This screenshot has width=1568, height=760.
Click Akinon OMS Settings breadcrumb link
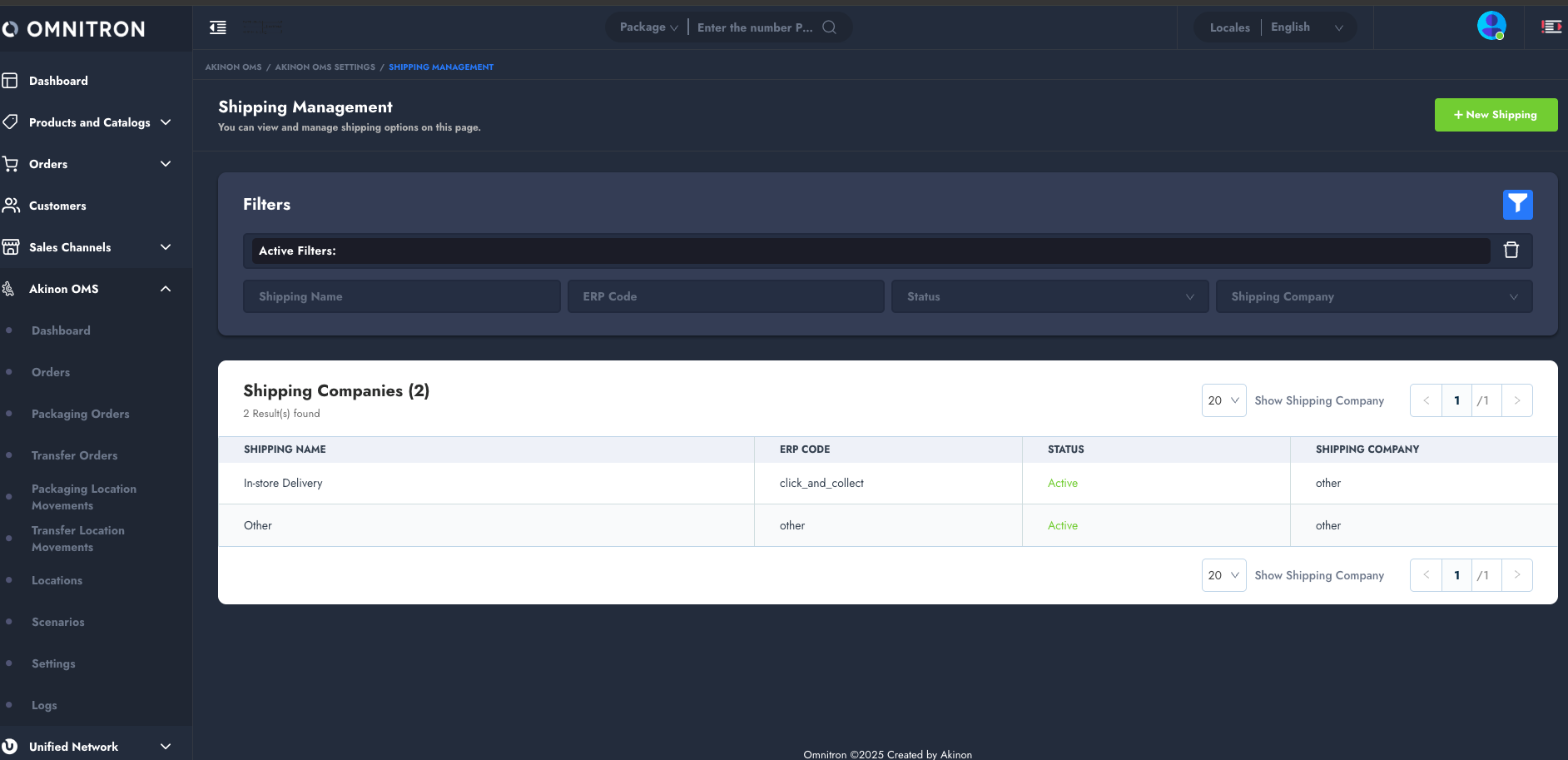click(325, 67)
